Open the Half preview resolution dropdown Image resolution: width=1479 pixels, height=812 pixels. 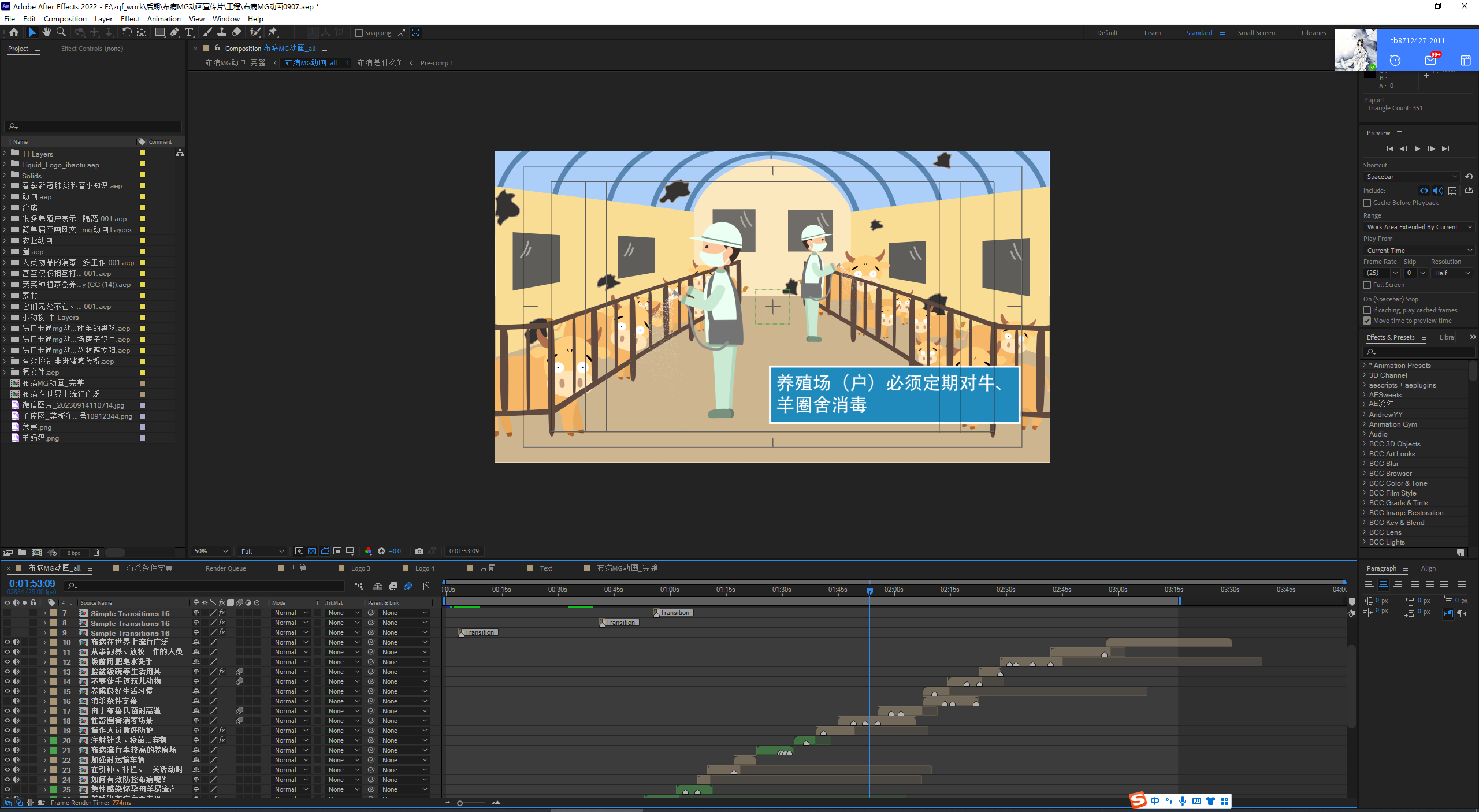[x=1452, y=273]
